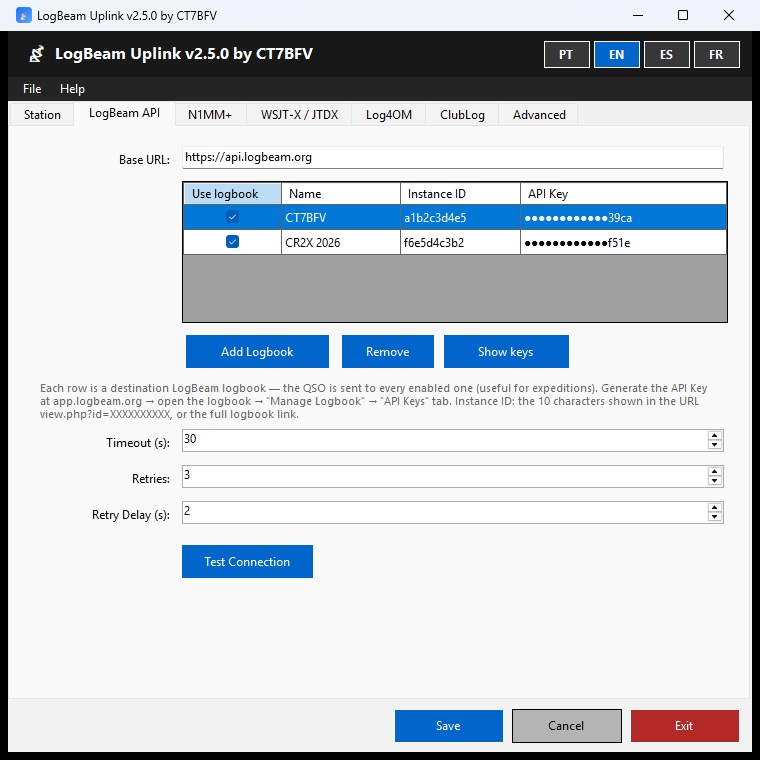Increase Retry Delay with the up arrow
The width and height of the screenshot is (760, 760).
(714, 507)
